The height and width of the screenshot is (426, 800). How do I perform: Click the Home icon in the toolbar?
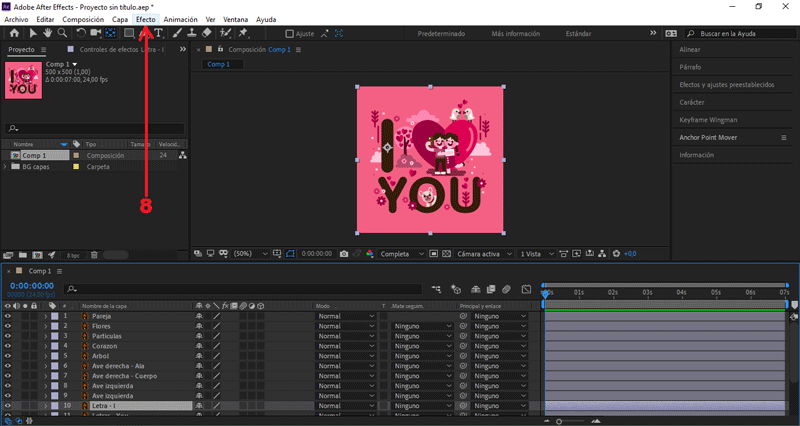tap(14, 33)
